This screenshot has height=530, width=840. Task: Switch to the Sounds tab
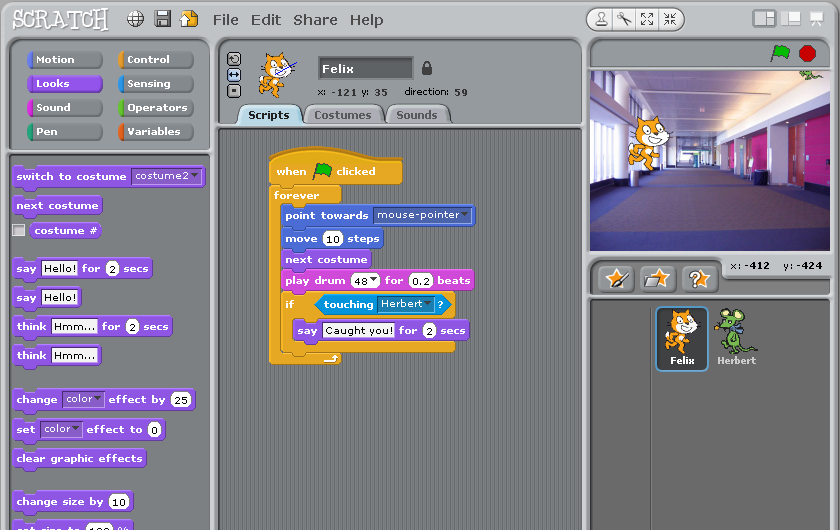tap(417, 115)
